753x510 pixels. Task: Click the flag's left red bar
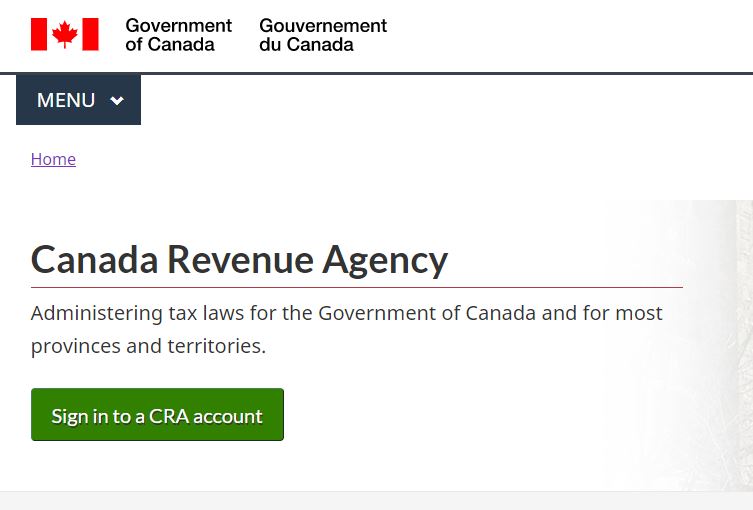pos(39,34)
